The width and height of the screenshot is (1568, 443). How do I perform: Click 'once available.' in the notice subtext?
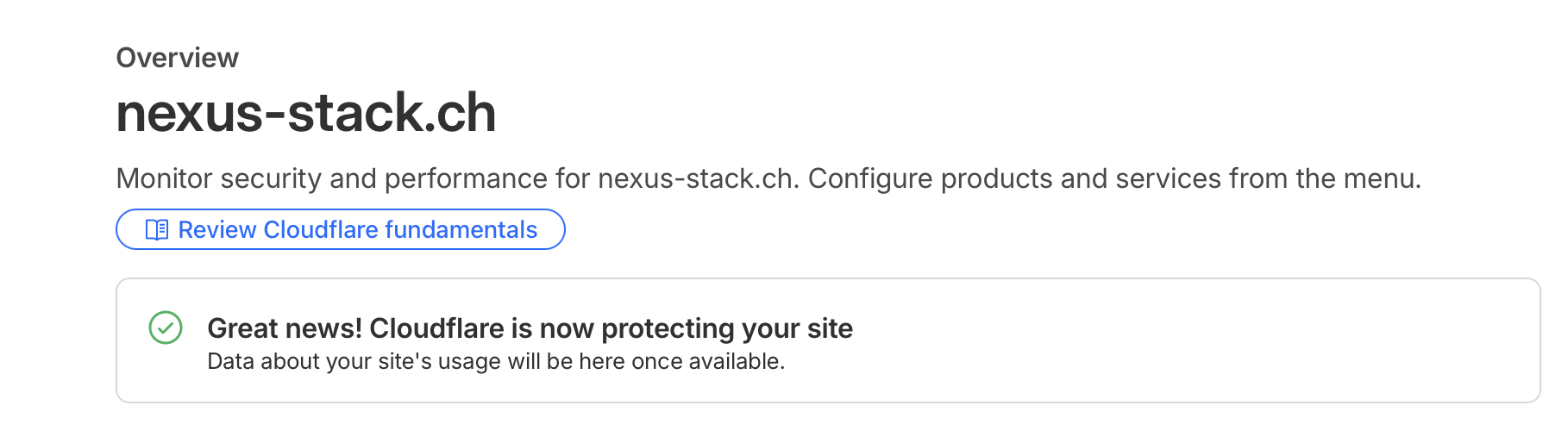(707, 361)
